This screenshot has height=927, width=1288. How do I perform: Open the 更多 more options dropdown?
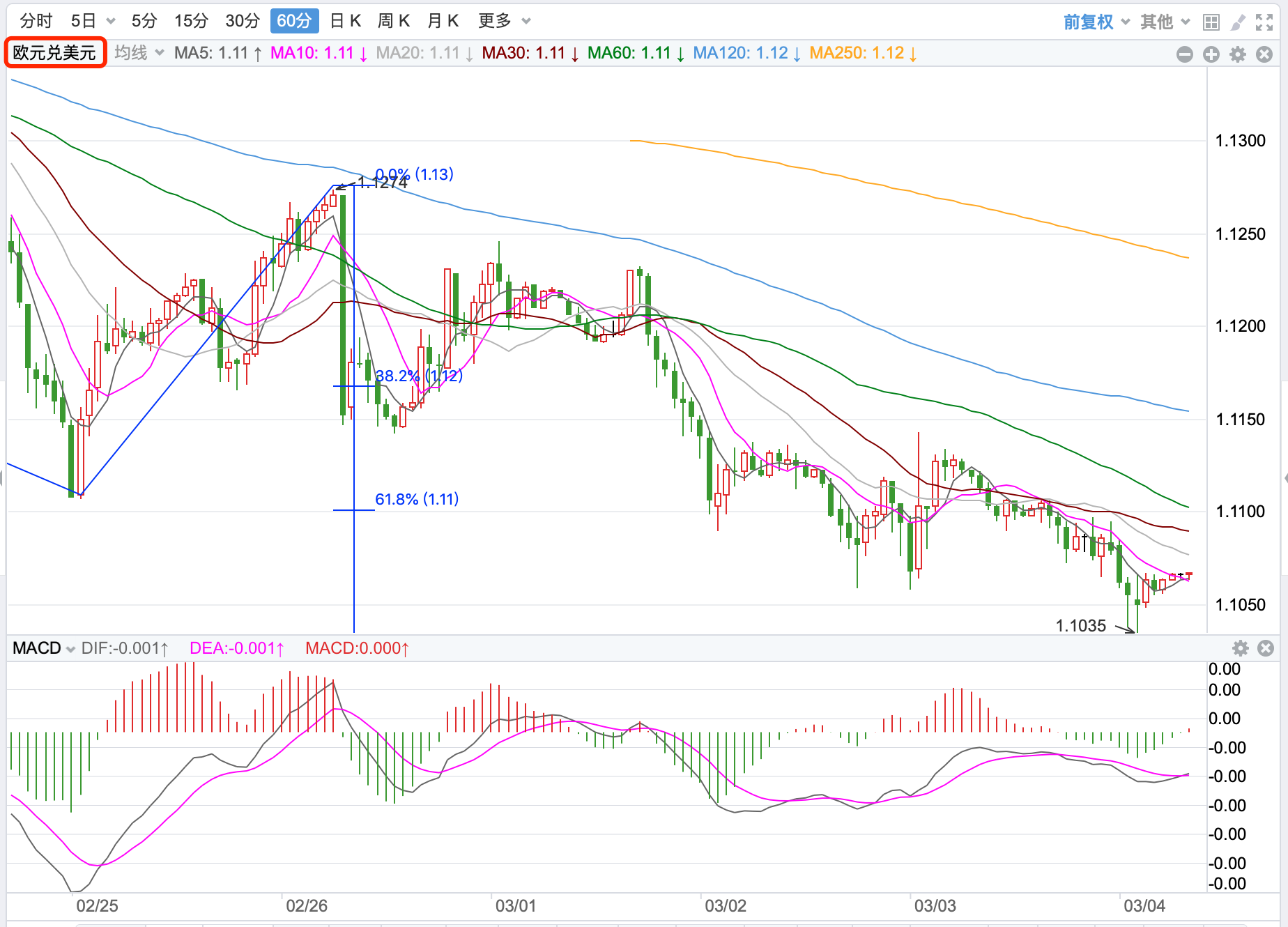tap(505, 21)
